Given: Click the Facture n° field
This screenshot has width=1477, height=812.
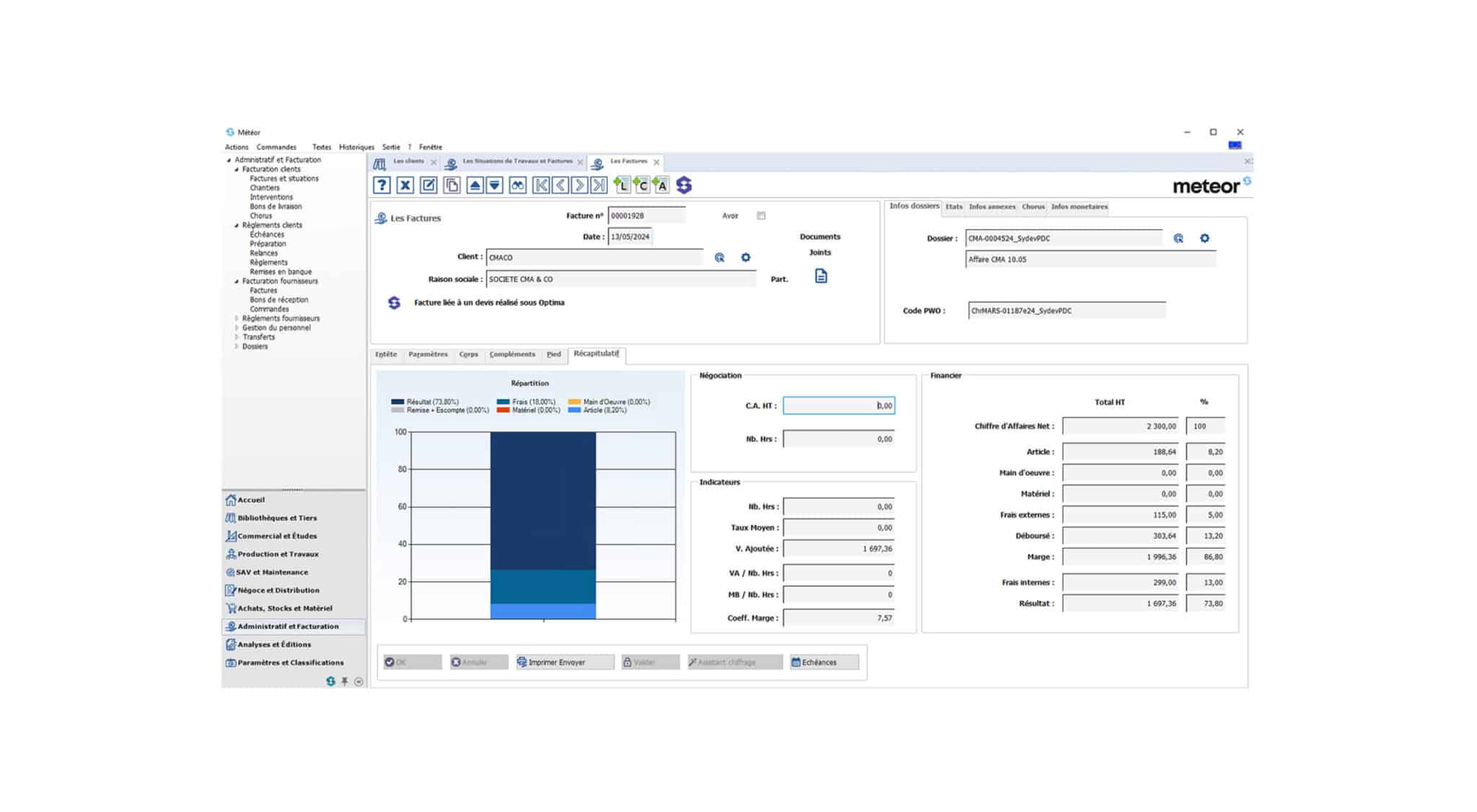Looking at the screenshot, I should click(646, 216).
